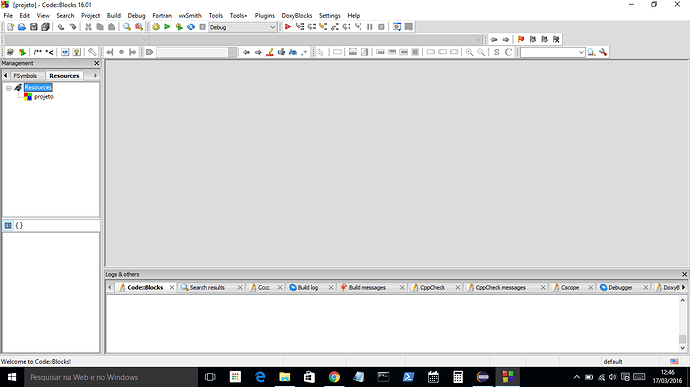Save the file with the floppy disk icon
Image resolution: width=690 pixels, height=387 pixels.
(x=33, y=27)
